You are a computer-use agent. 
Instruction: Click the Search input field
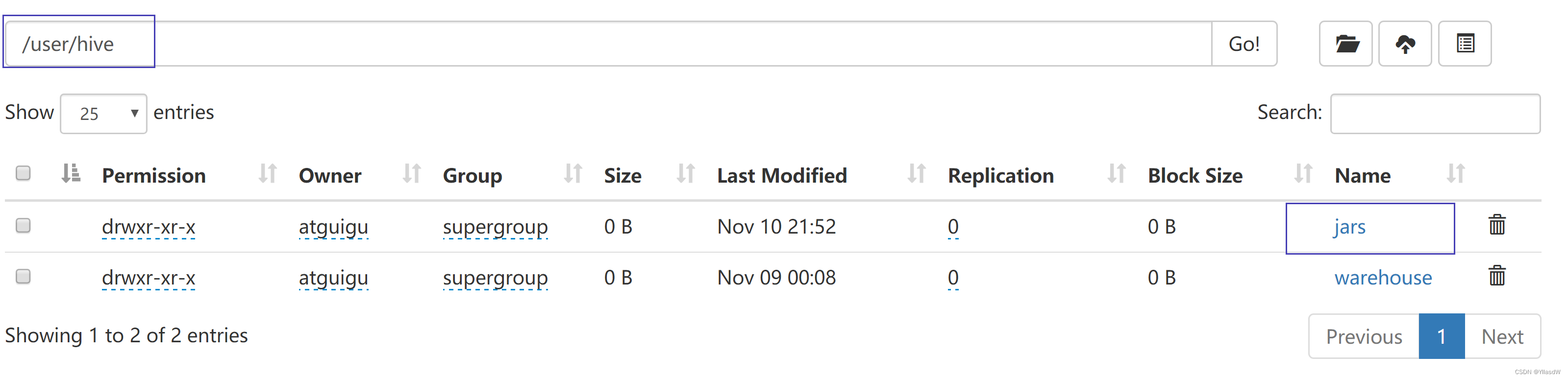1435,114
